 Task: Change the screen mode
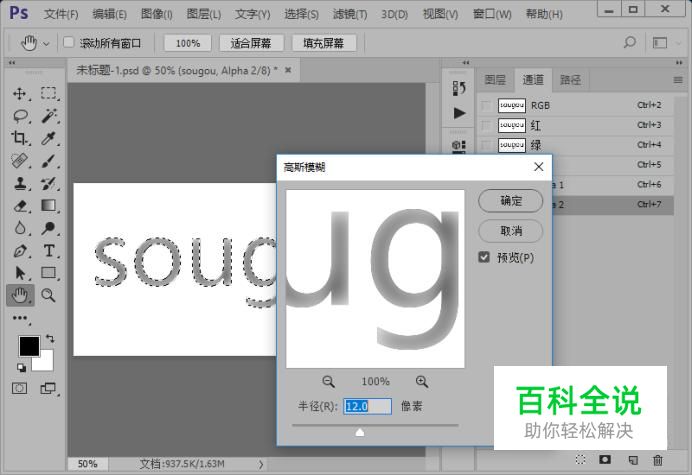pos(48,388)
